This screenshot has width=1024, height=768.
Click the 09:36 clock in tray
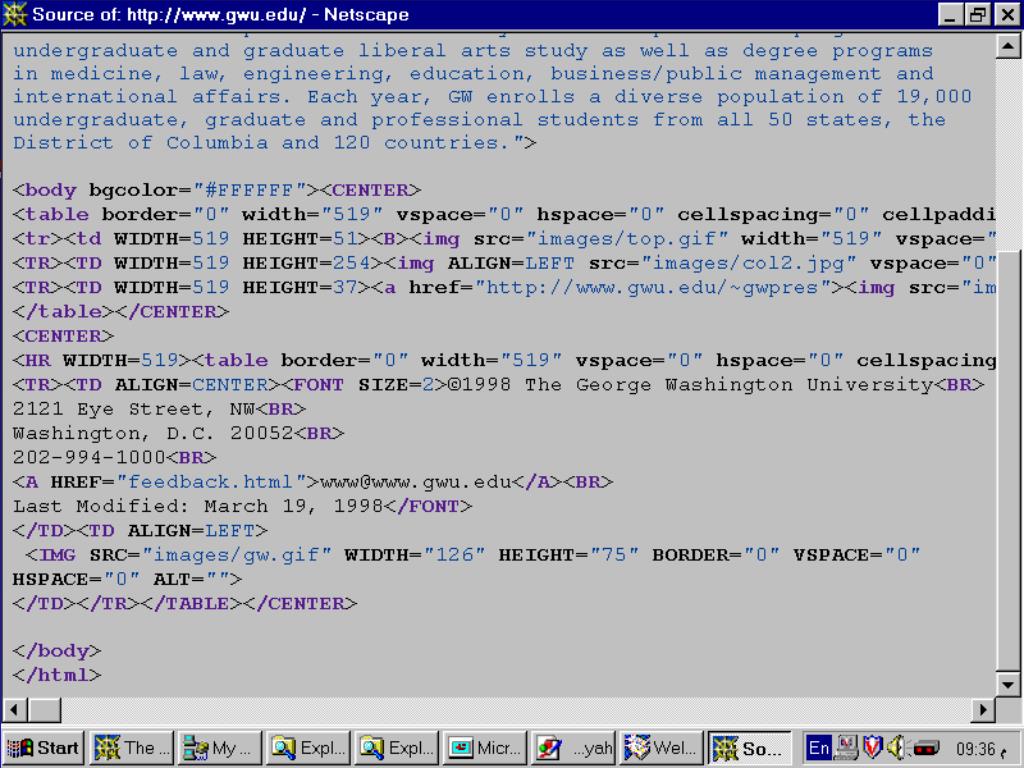[975, 748]
